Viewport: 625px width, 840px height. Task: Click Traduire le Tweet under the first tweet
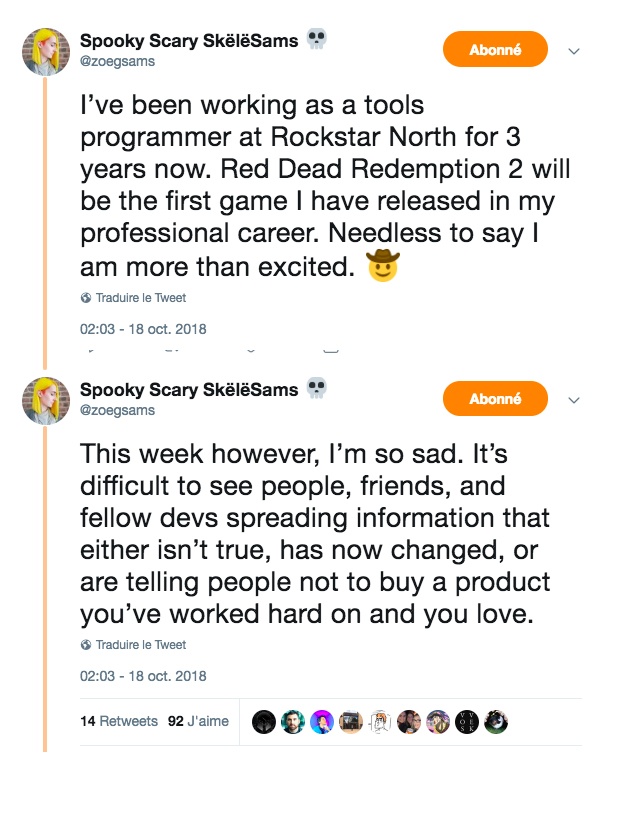pyautogui.click(x=140, y=298)
